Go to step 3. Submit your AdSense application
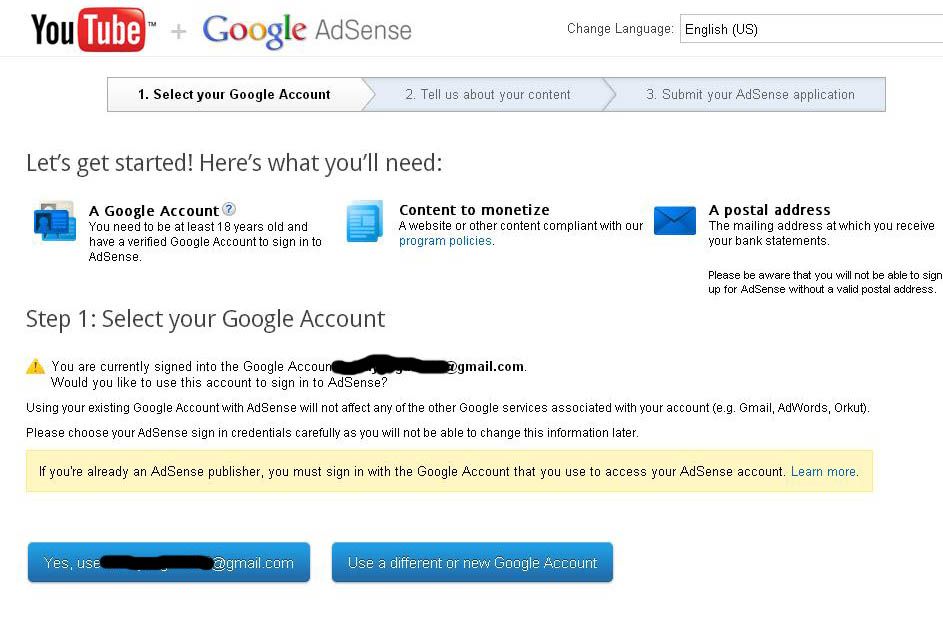Viewport: 943px width, 622px height. coord(750,94)
